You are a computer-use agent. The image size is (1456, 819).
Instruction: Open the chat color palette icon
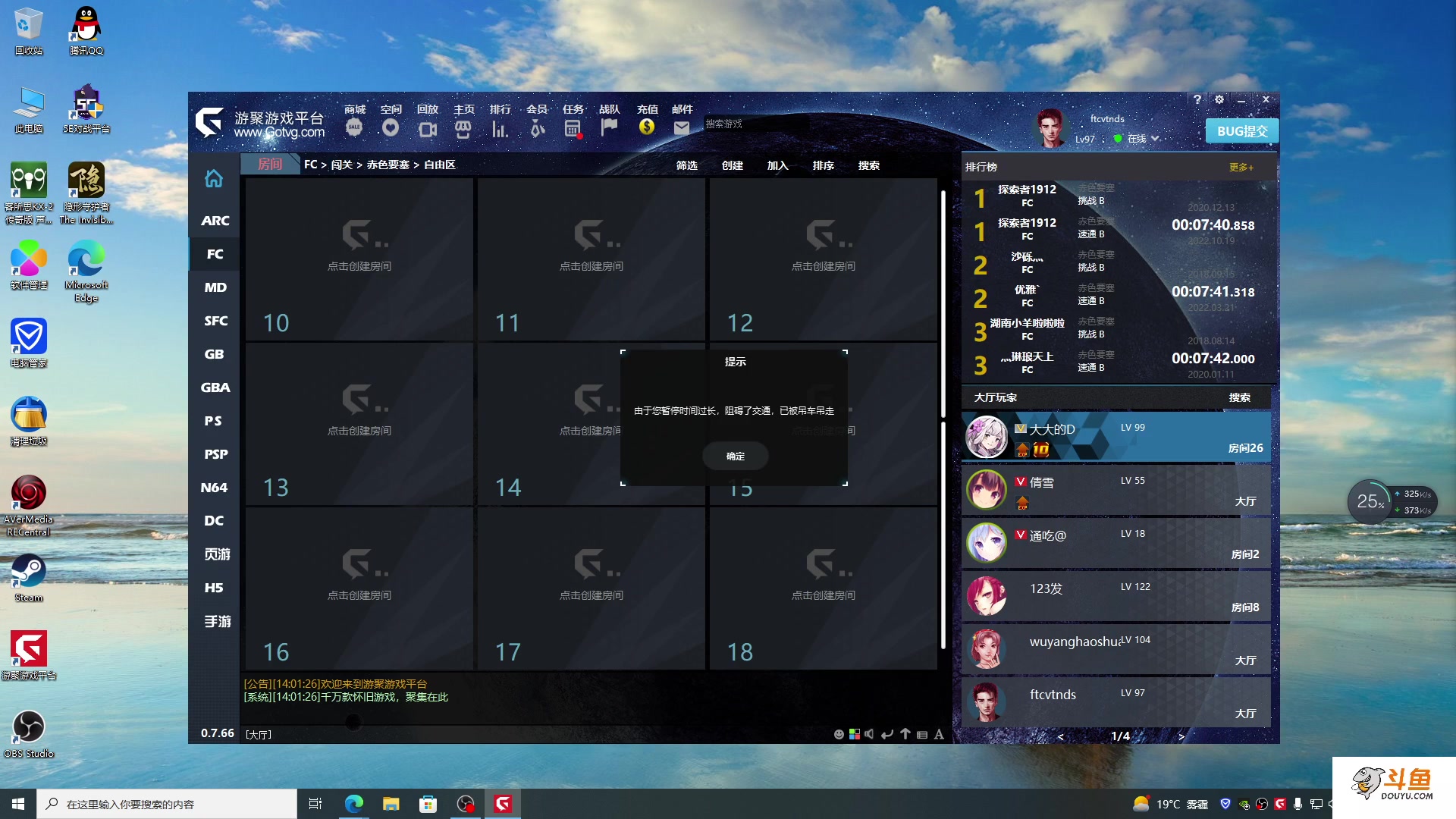click(855, 734)
